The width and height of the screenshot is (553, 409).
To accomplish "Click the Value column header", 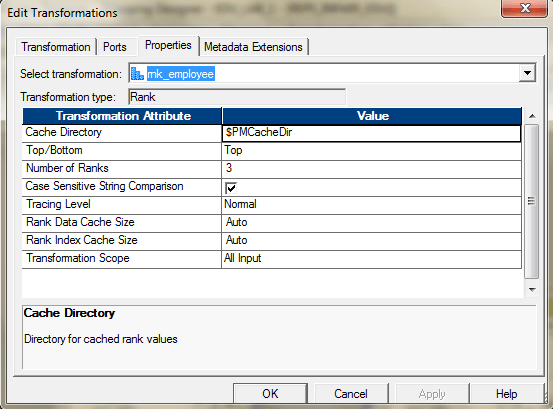I will [372, 116].
